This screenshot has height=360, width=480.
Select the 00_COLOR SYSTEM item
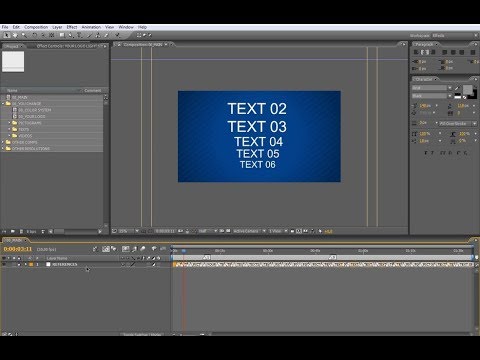click(35, 110)
